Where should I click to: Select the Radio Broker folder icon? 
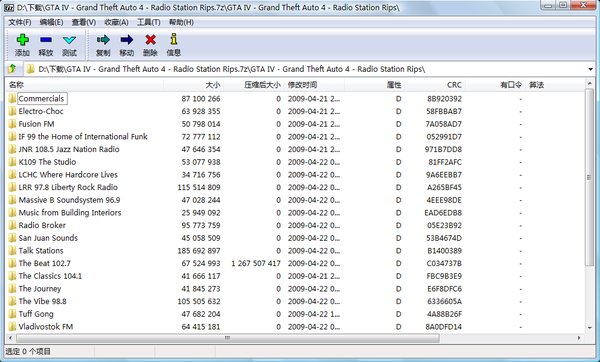click(x=12, y=225)
